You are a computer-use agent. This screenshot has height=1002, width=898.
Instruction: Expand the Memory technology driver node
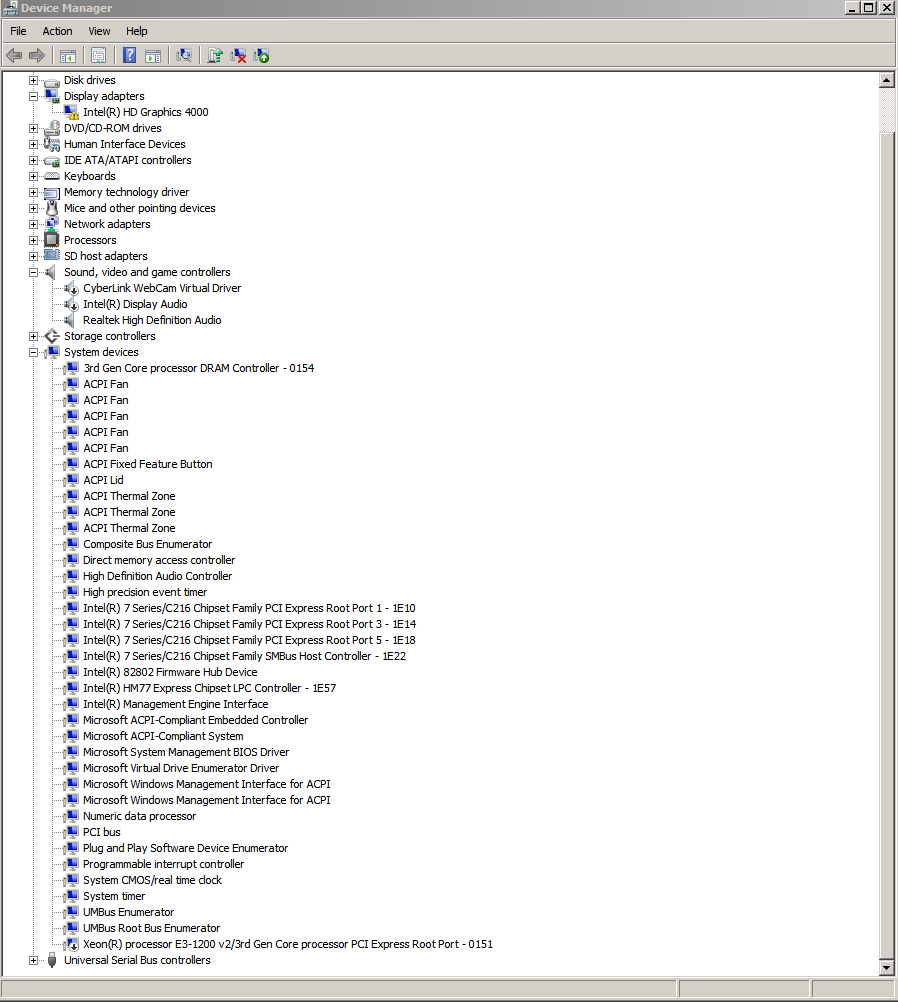click(x=33, y=192)
